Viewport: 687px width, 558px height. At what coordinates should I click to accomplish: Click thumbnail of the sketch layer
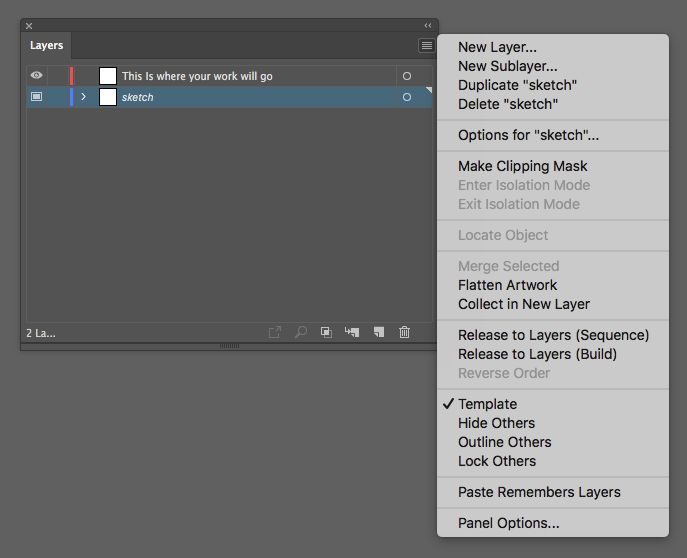click(x=108, y=97)
